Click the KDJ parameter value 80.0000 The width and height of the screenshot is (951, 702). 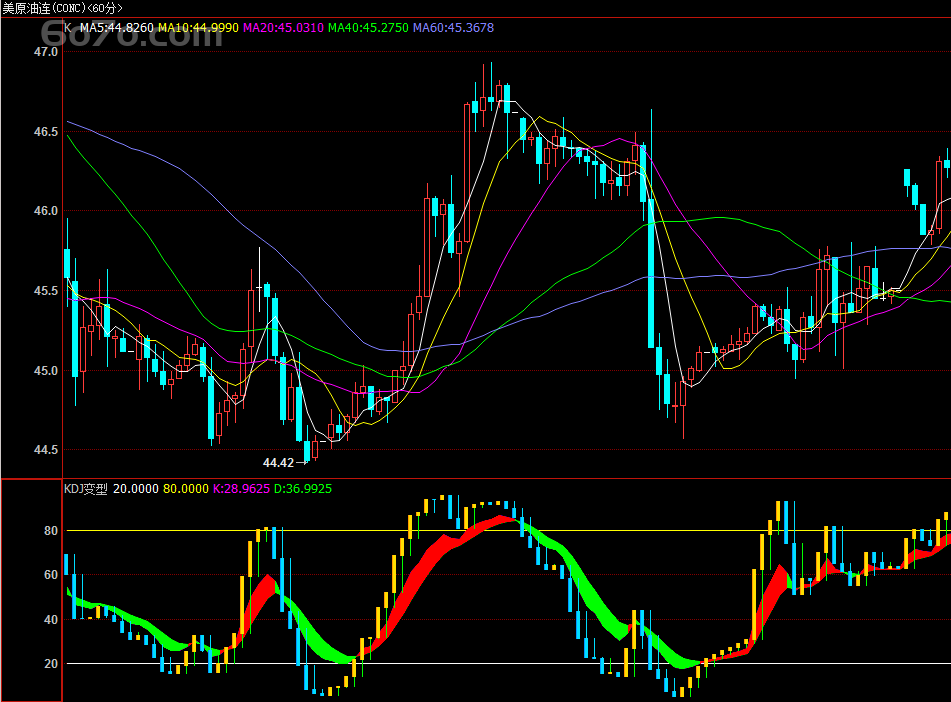pos(186,489)
